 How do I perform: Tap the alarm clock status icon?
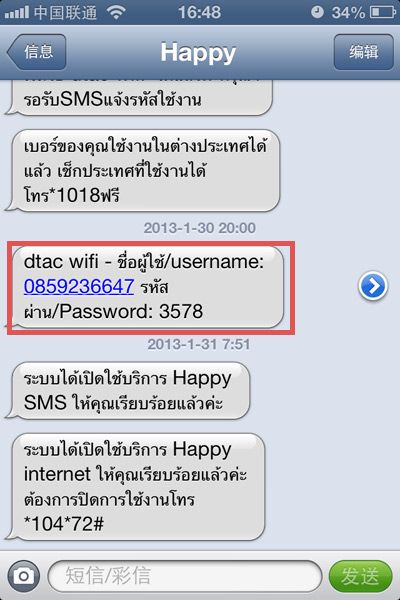click(317, 13)
